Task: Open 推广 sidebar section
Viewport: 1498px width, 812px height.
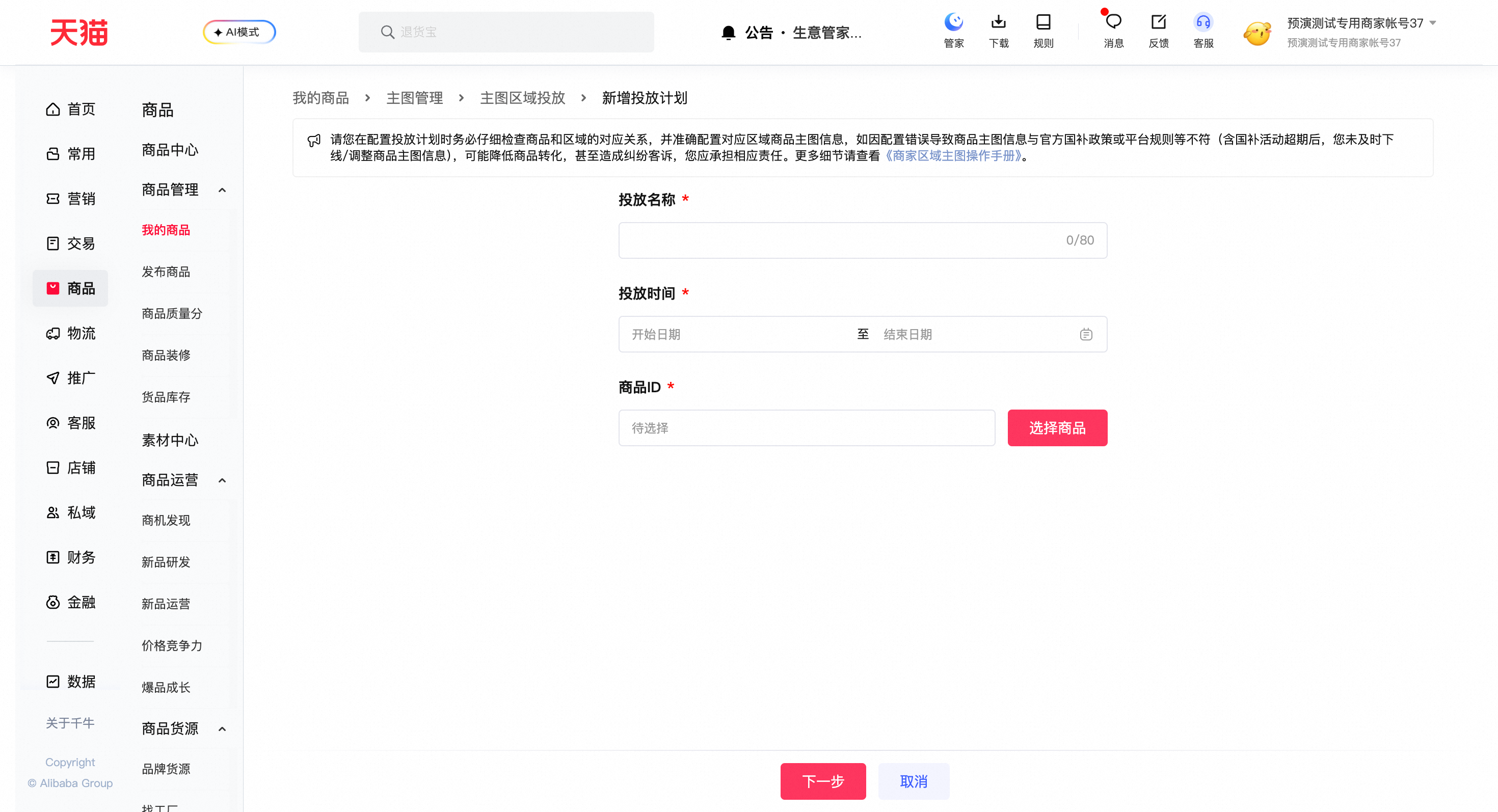Action: [x=70, y=378]
